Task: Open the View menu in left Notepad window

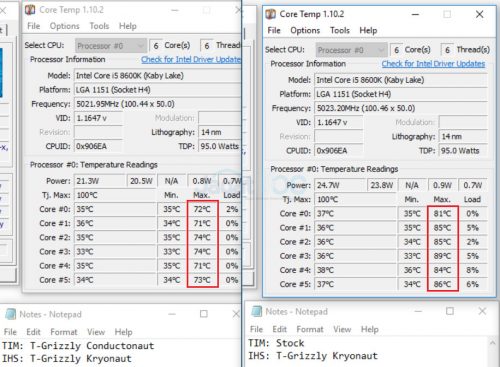Action: (x=96, y=332)
